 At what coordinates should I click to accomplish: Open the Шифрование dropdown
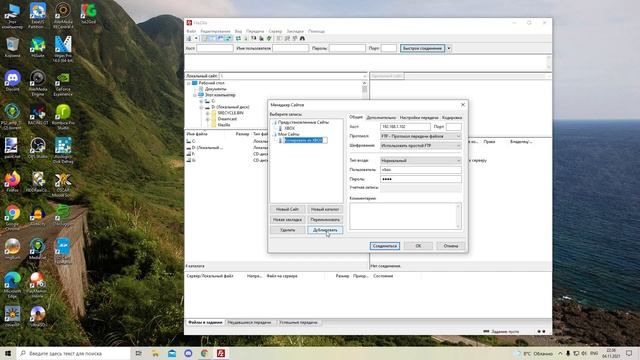(x=420, y=145)
